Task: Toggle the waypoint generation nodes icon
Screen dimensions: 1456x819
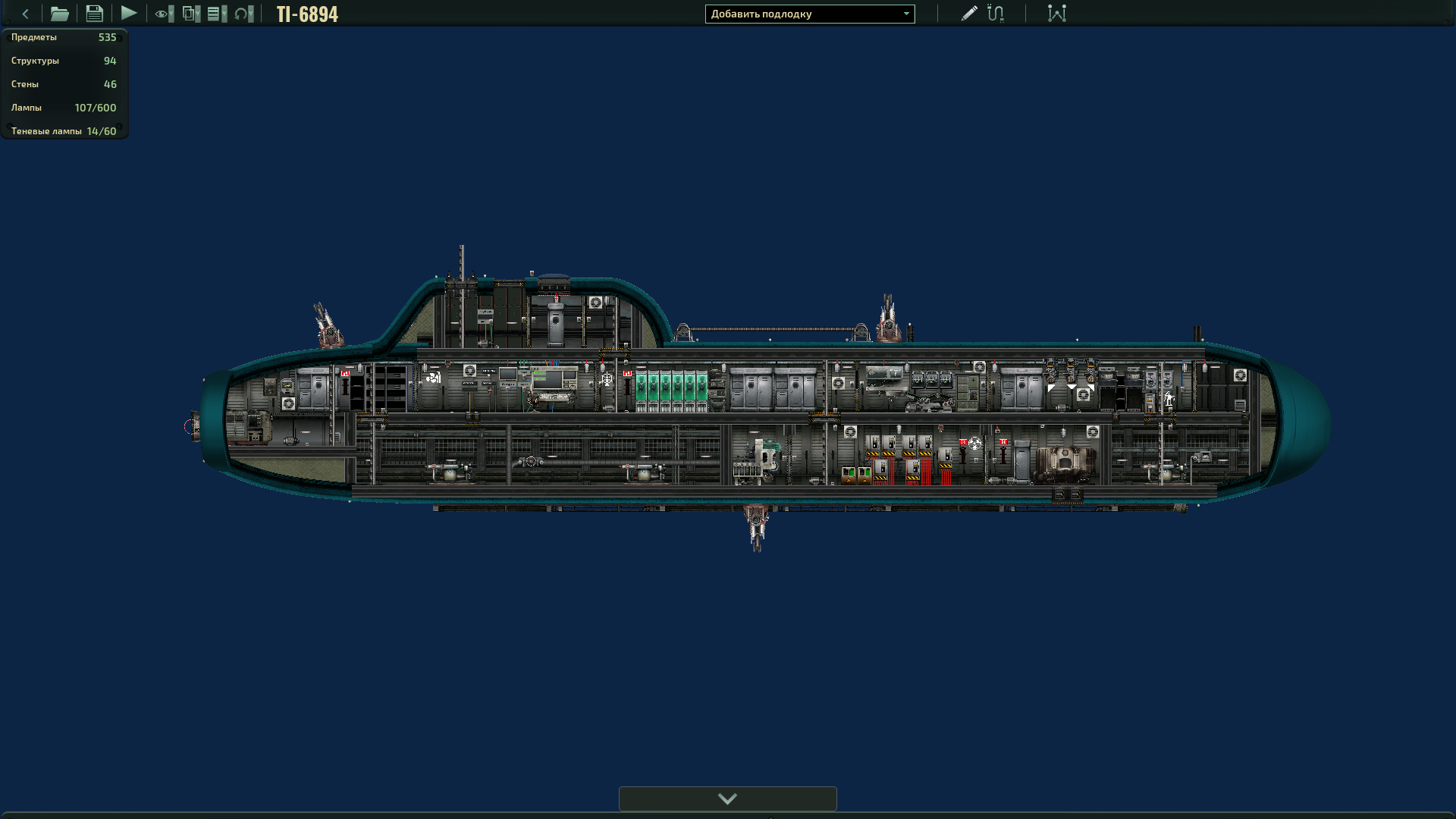Action: 1057,14
